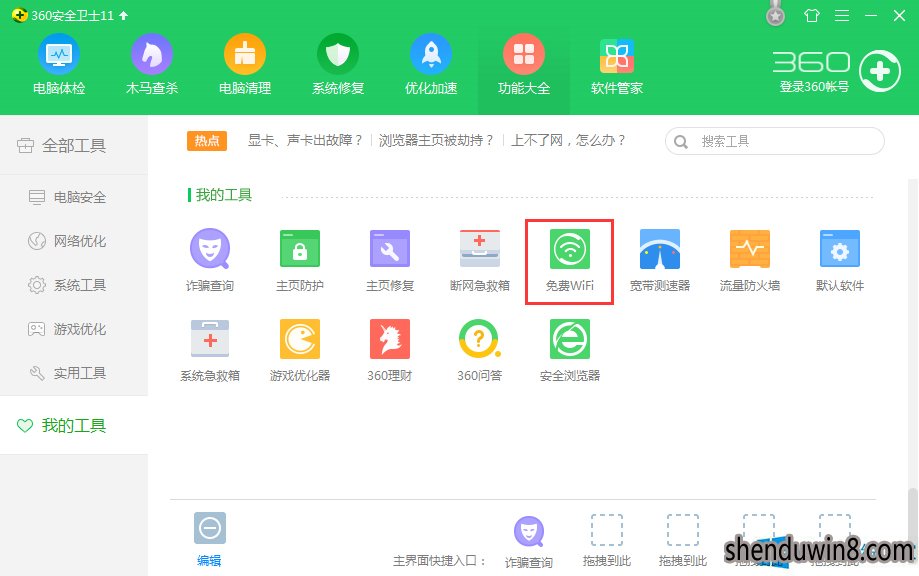The width and height of the screenshot is (919, 576).
Task: Open the skin (shirt) settings icon
Action: coord(812,16)
